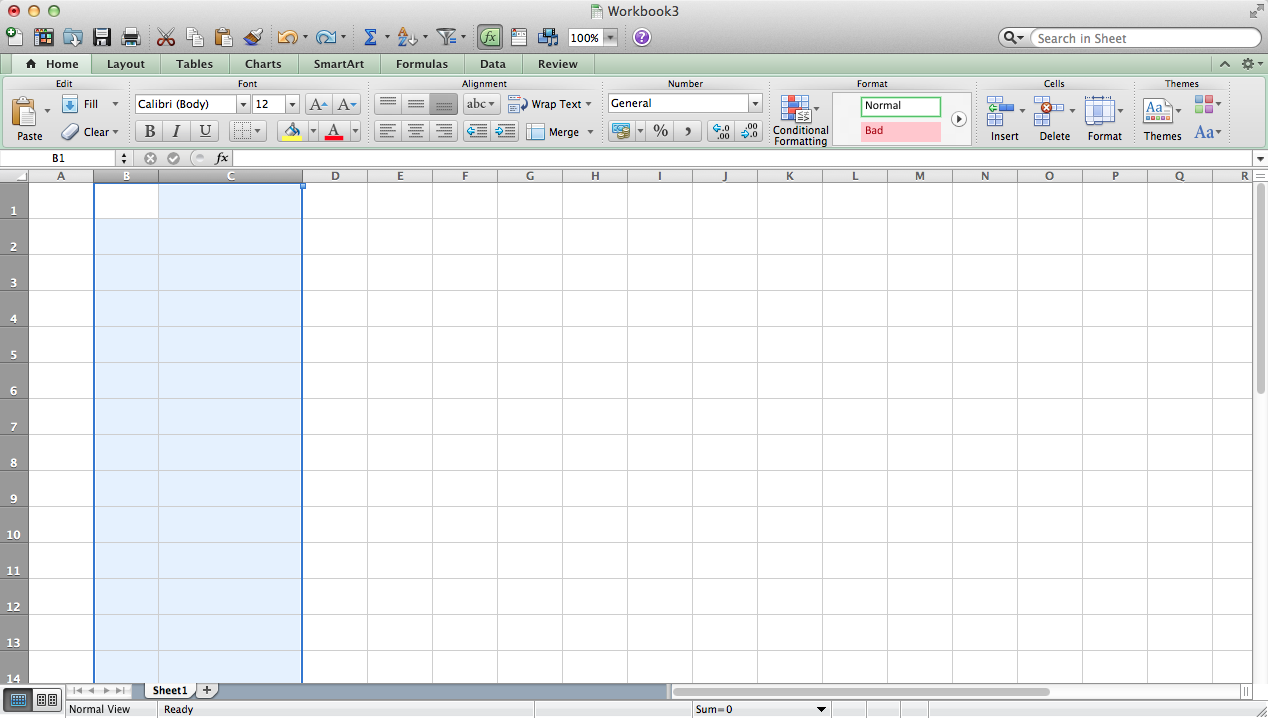Viewport: 1268px width, 718px height.
Task: Open the font size dropdown
Action: [x=292, y=104]
